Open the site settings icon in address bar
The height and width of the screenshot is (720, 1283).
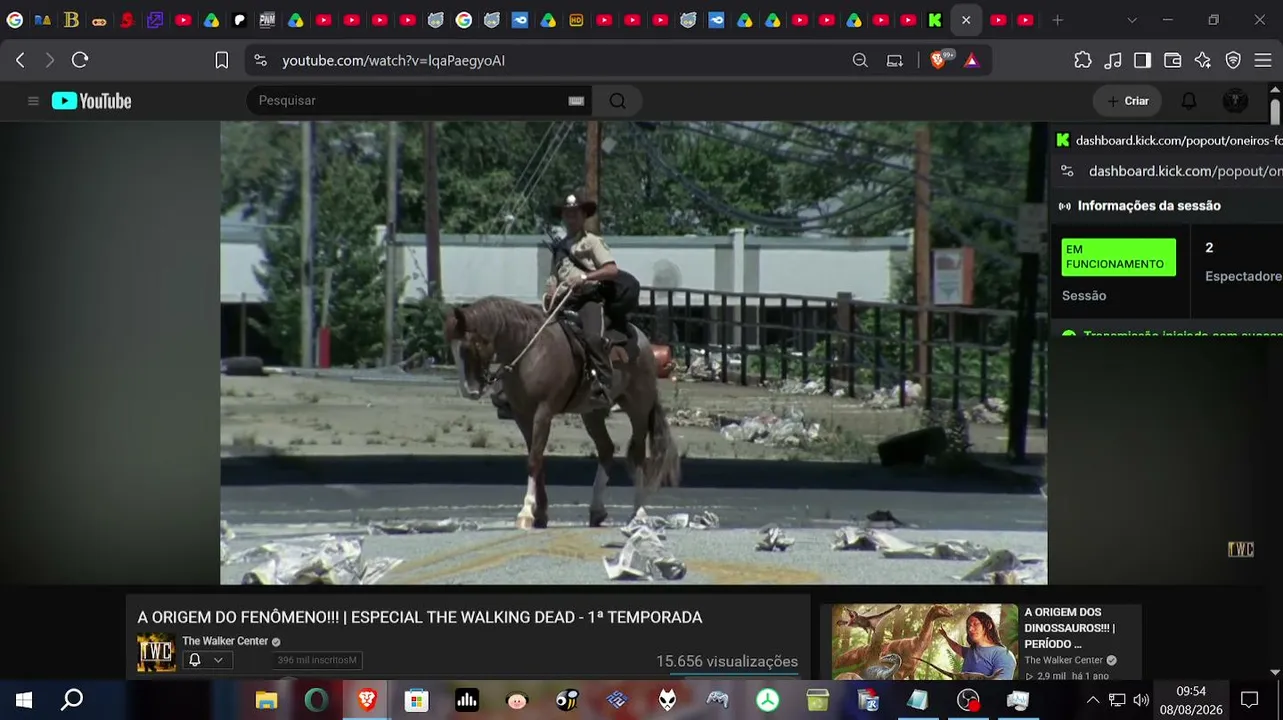[261, 60]
